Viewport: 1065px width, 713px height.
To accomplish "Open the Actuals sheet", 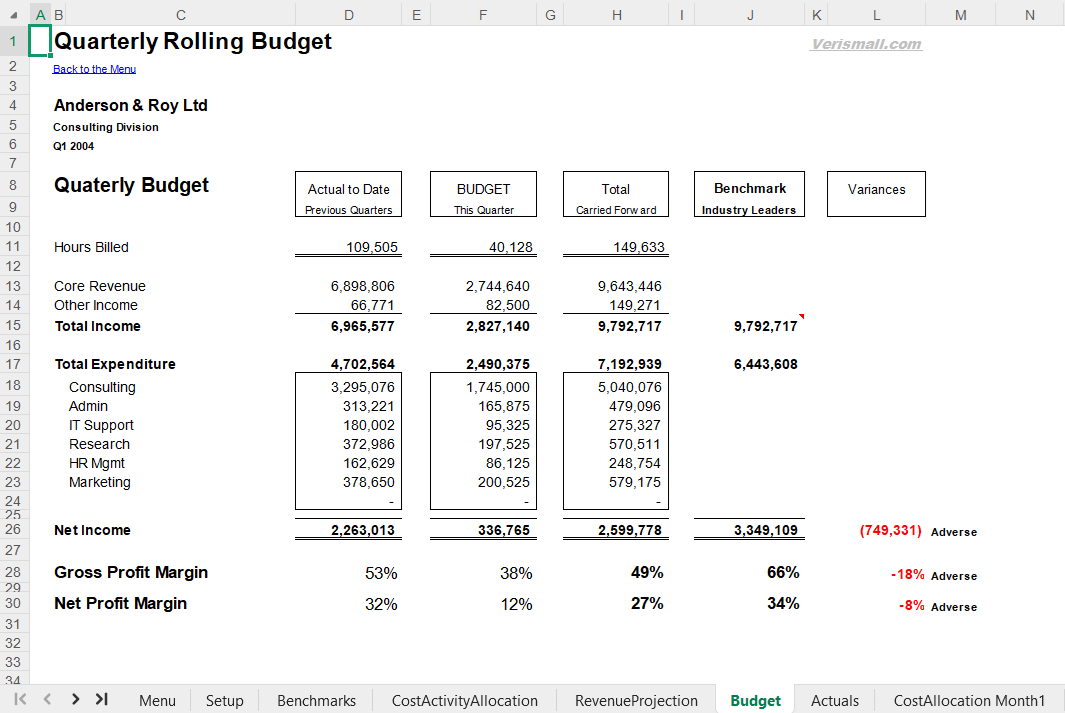I will 834,700.
